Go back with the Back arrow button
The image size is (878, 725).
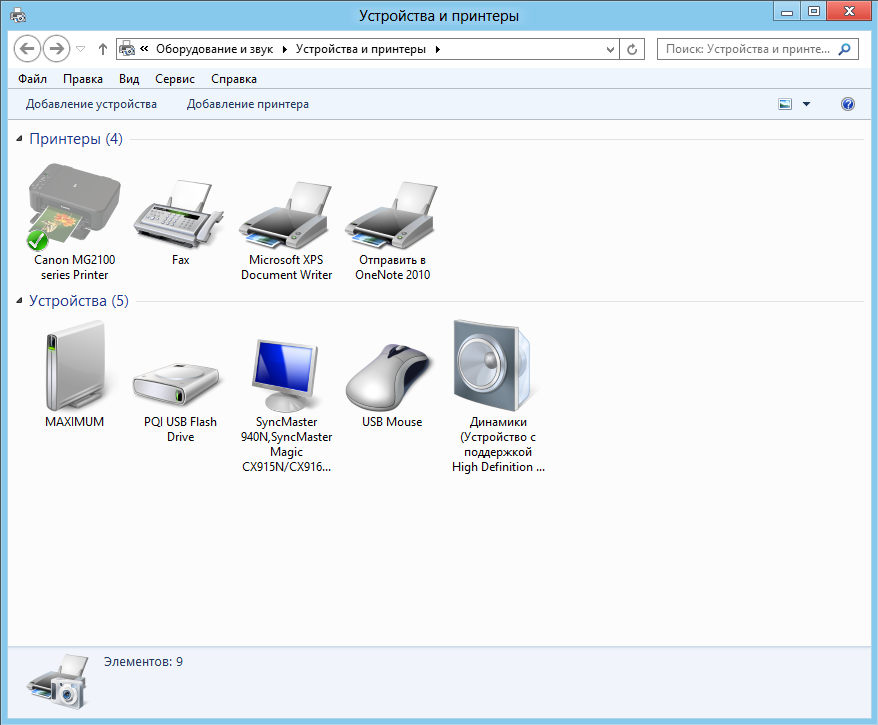(x=27, y=49)
